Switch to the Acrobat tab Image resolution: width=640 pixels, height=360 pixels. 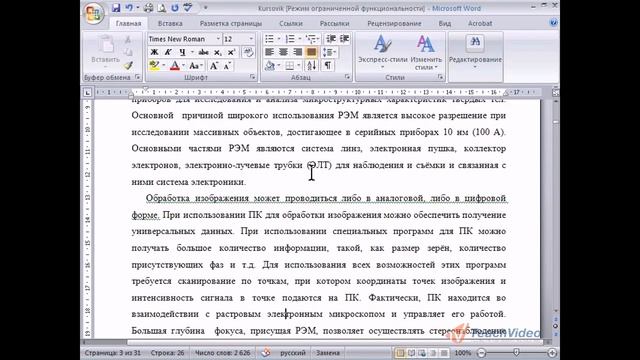tap(480, 24)
